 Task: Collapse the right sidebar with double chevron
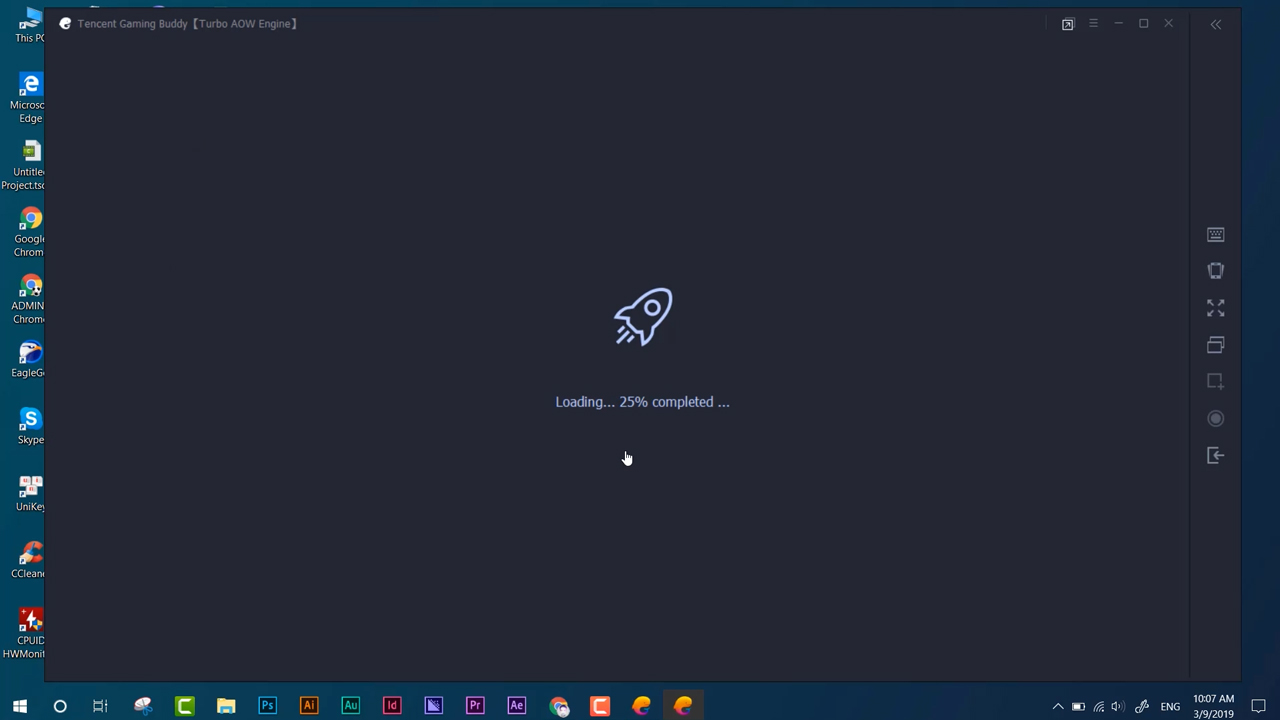pos(1215,24)
